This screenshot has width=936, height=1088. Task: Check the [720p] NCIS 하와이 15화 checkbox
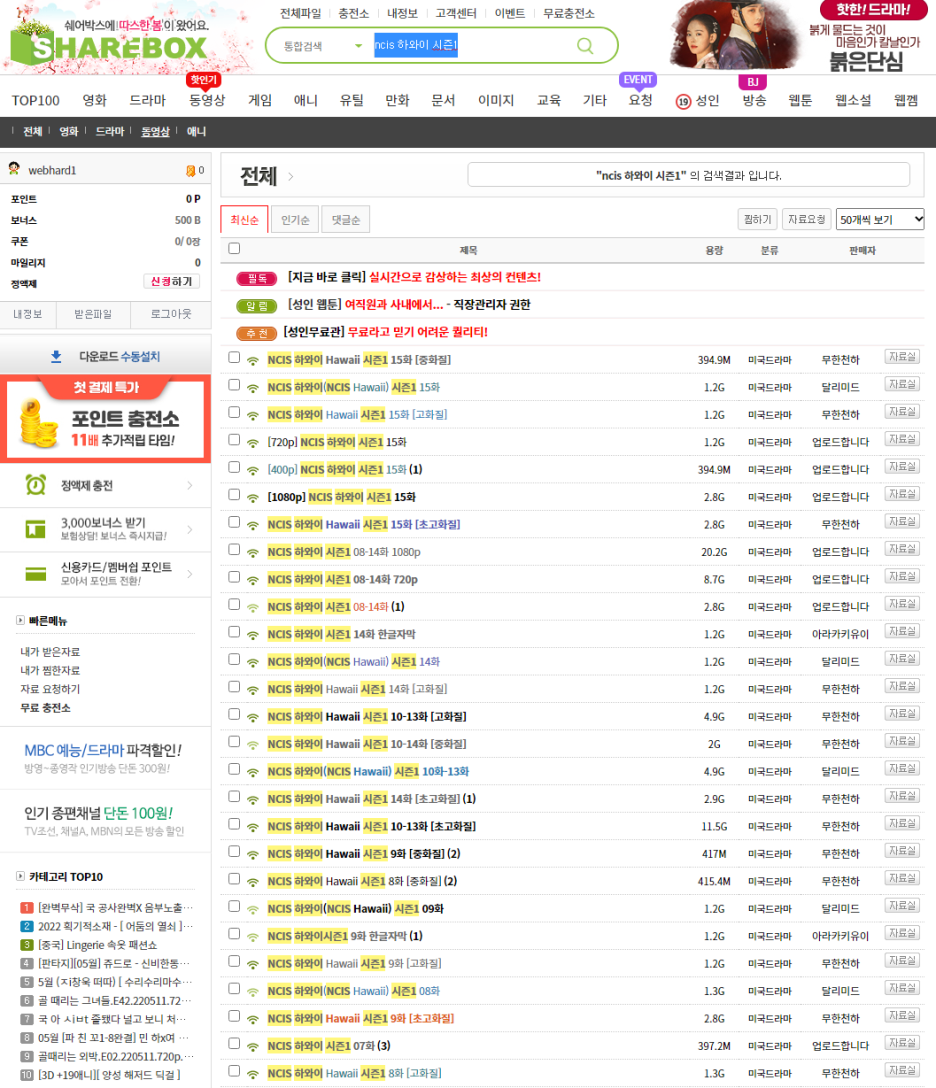tap(234, 440)
